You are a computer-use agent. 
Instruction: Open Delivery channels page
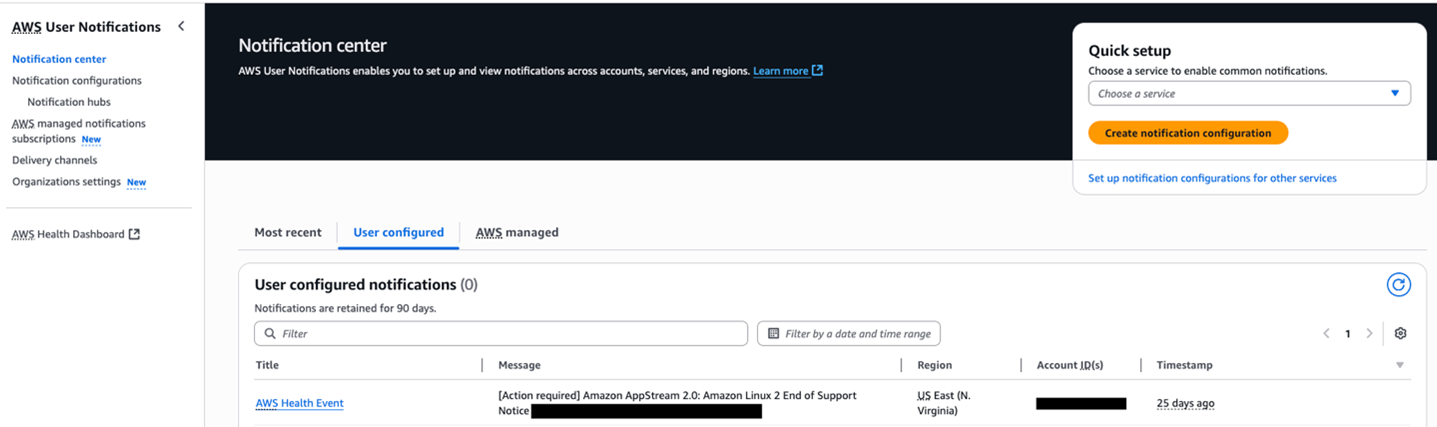[x=55, y=160]
